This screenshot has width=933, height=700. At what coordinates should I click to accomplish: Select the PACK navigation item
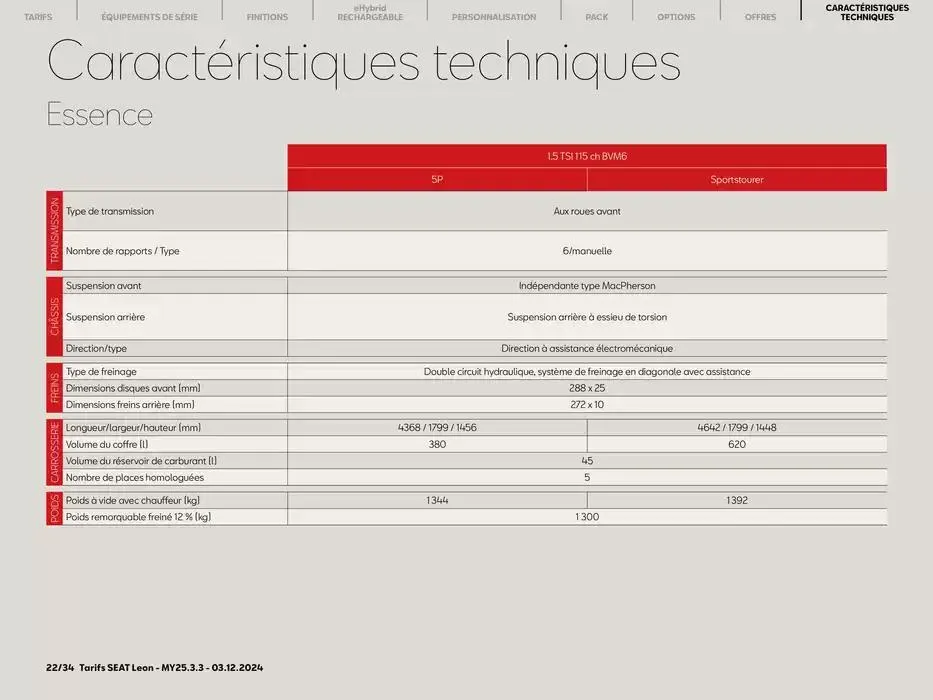(x=596, y=16)
